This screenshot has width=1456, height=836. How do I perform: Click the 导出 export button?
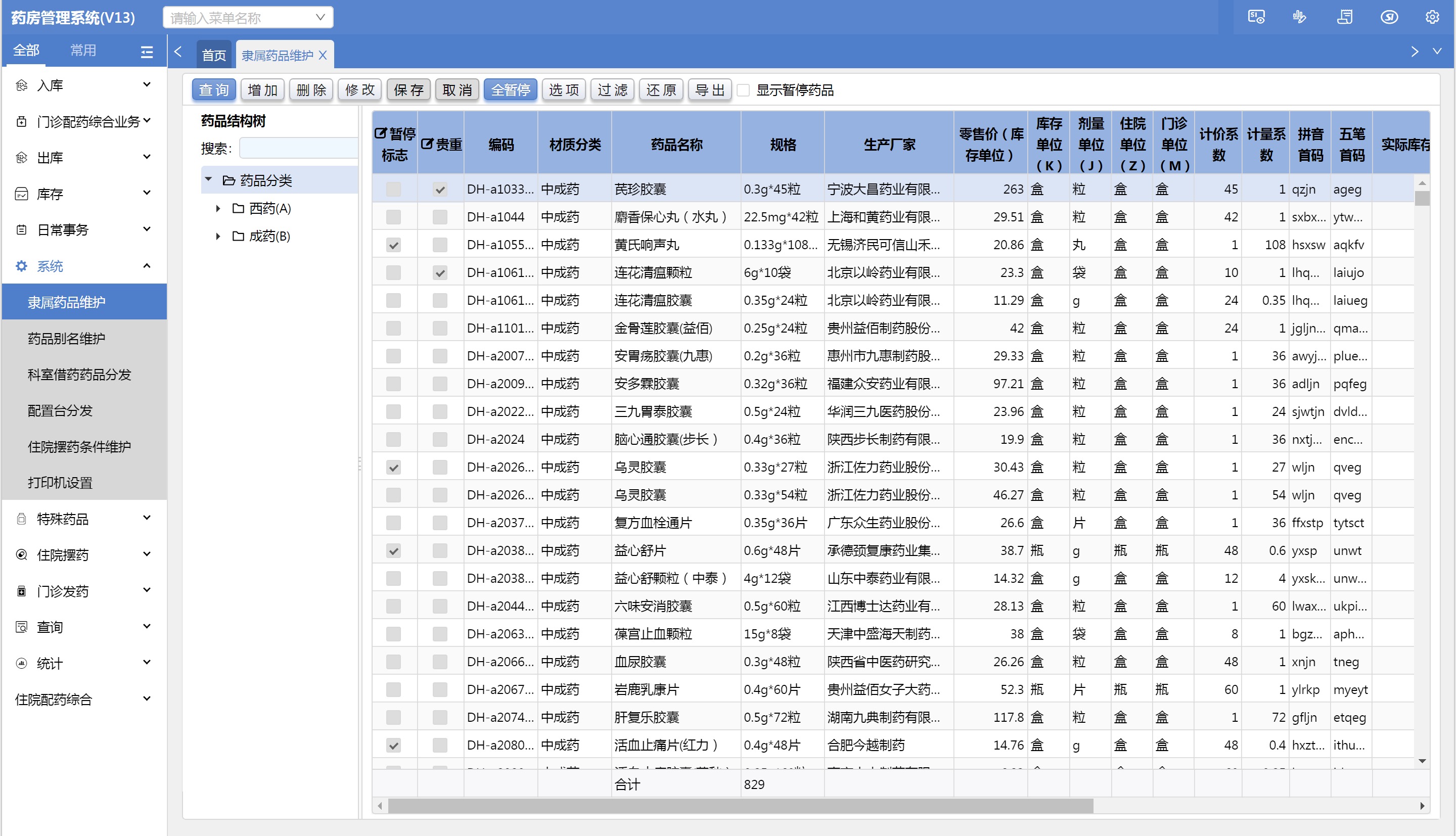click(709, 90)
